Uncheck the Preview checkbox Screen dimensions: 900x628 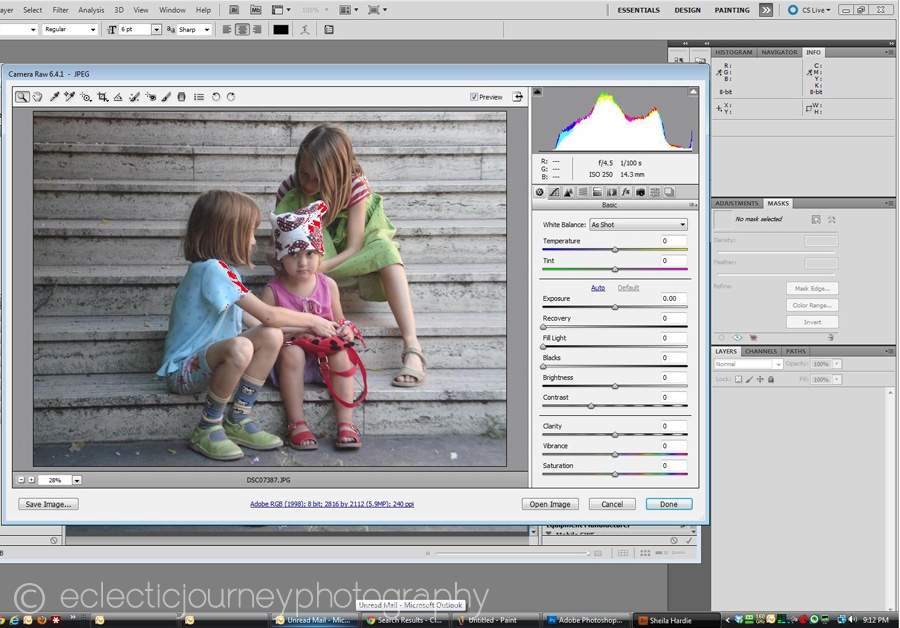474,97
